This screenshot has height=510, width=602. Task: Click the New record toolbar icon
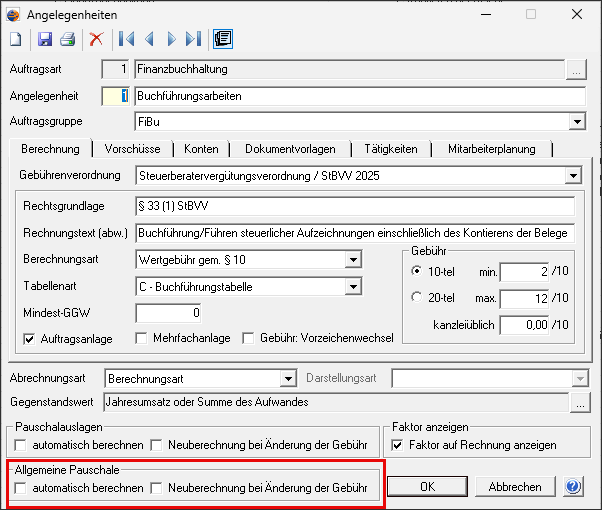tap(15, 39)
